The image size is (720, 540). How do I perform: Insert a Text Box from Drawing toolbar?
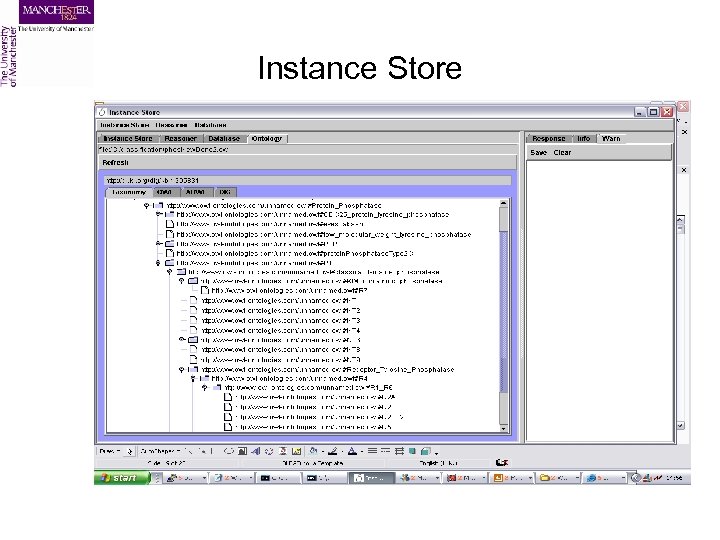[242, 451]
